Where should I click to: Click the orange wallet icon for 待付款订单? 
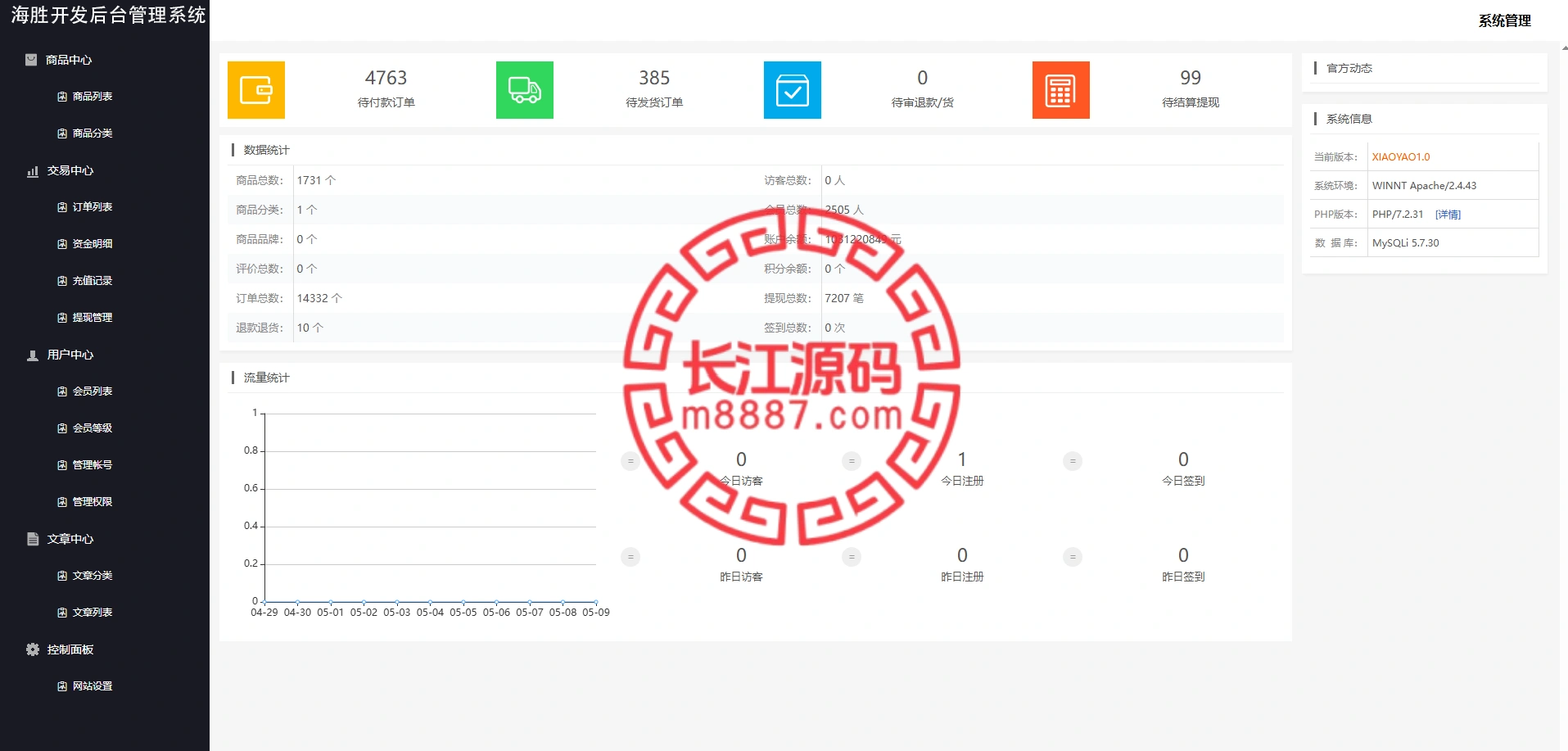tap(256, 90)
